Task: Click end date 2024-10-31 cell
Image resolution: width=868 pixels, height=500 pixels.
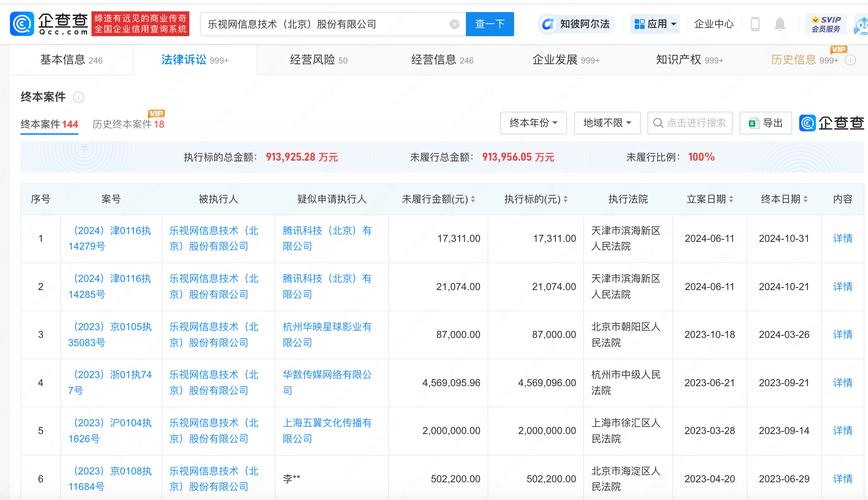Action: coord(784,239)
